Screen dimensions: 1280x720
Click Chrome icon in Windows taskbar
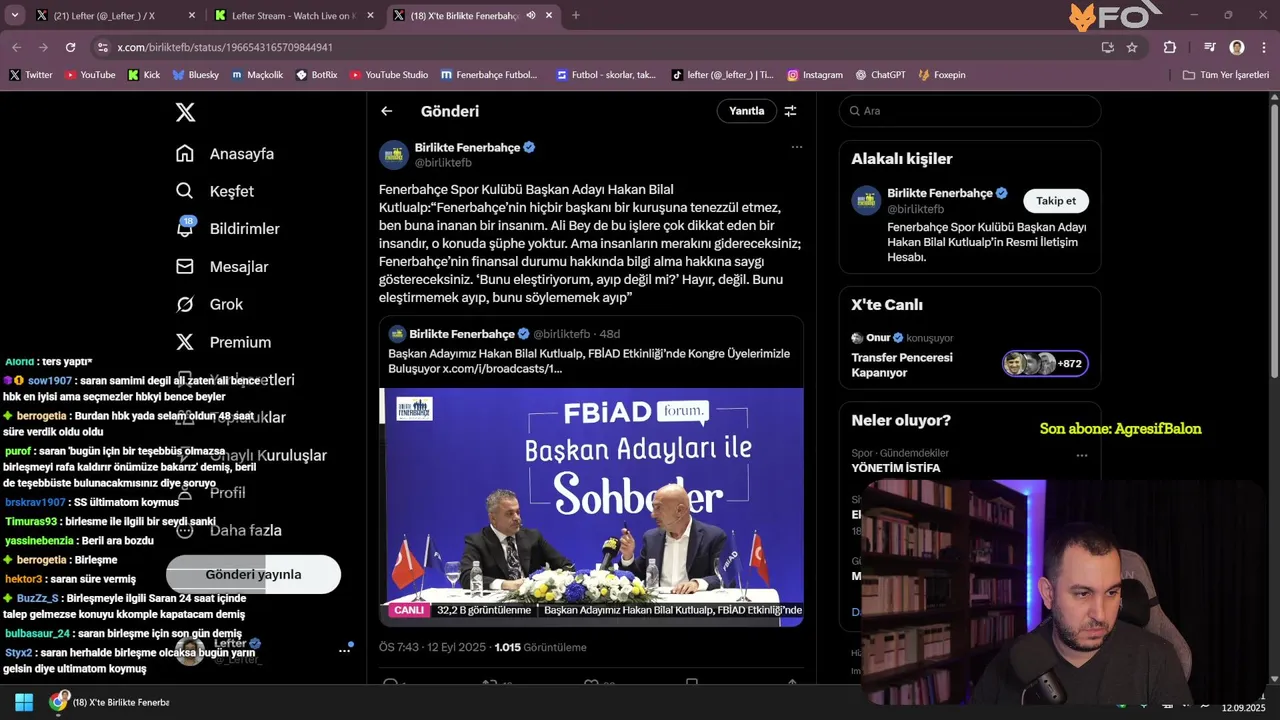click(x=59, y=701)
